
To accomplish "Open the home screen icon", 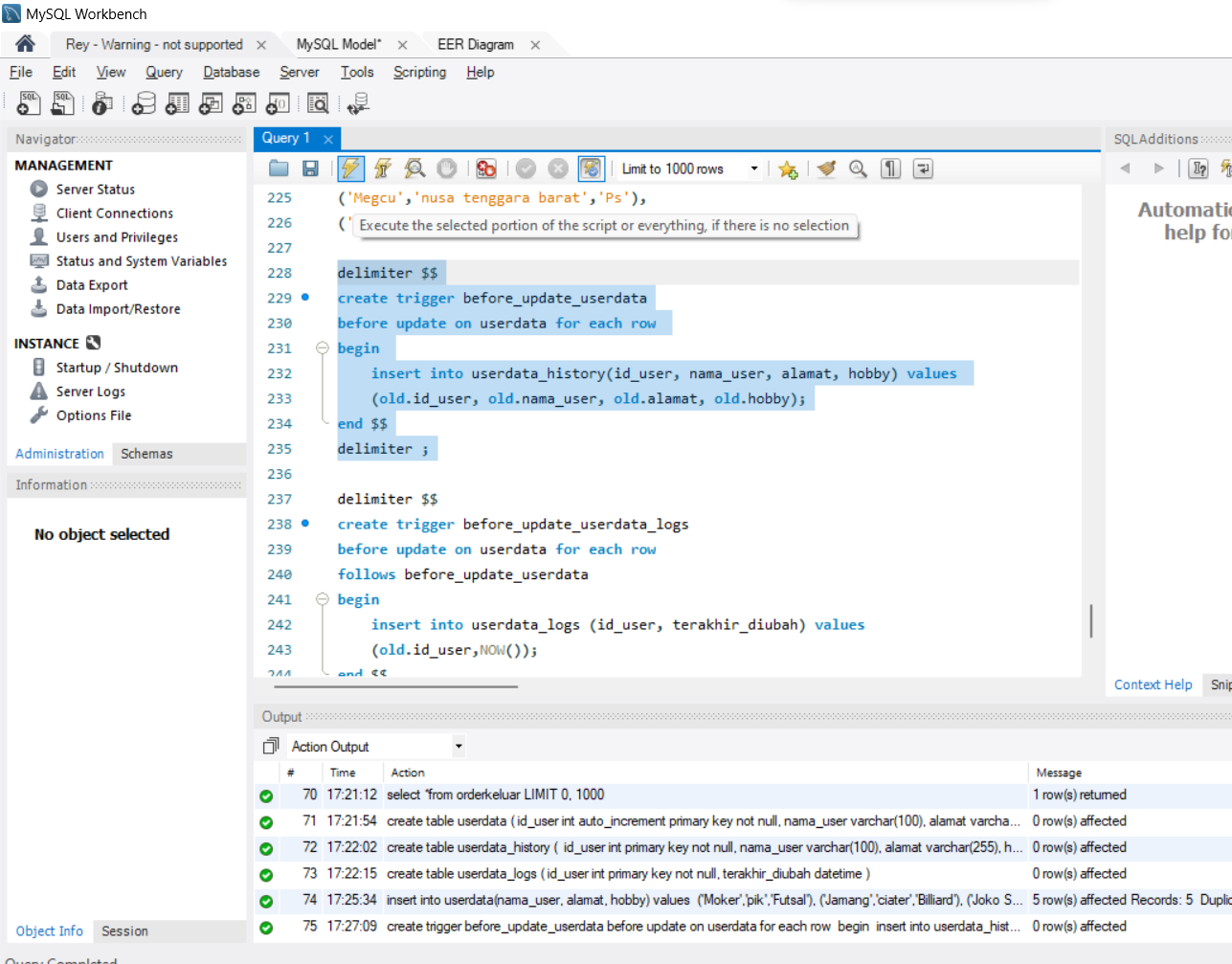I will click(25, 43).
